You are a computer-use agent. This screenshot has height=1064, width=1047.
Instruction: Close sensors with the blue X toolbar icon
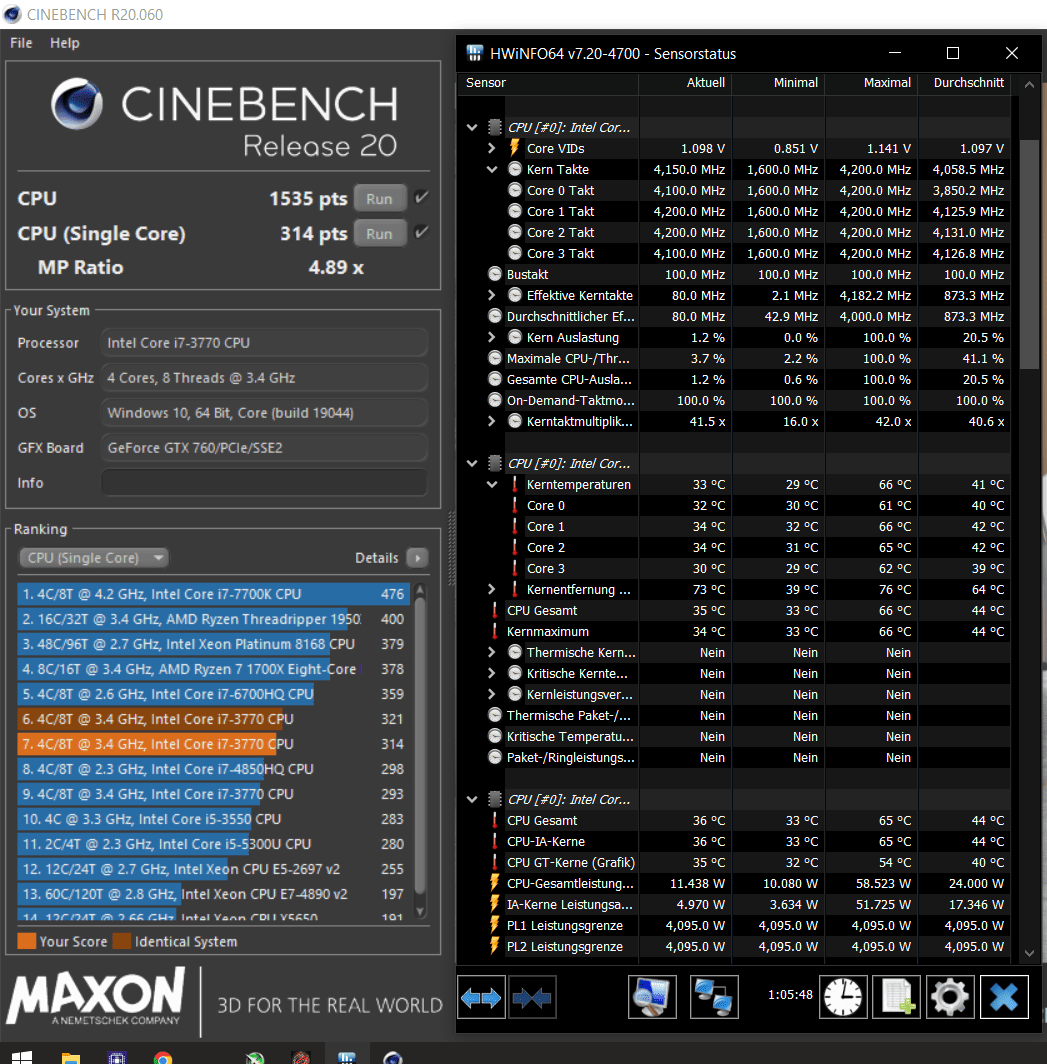(1004, 997)
